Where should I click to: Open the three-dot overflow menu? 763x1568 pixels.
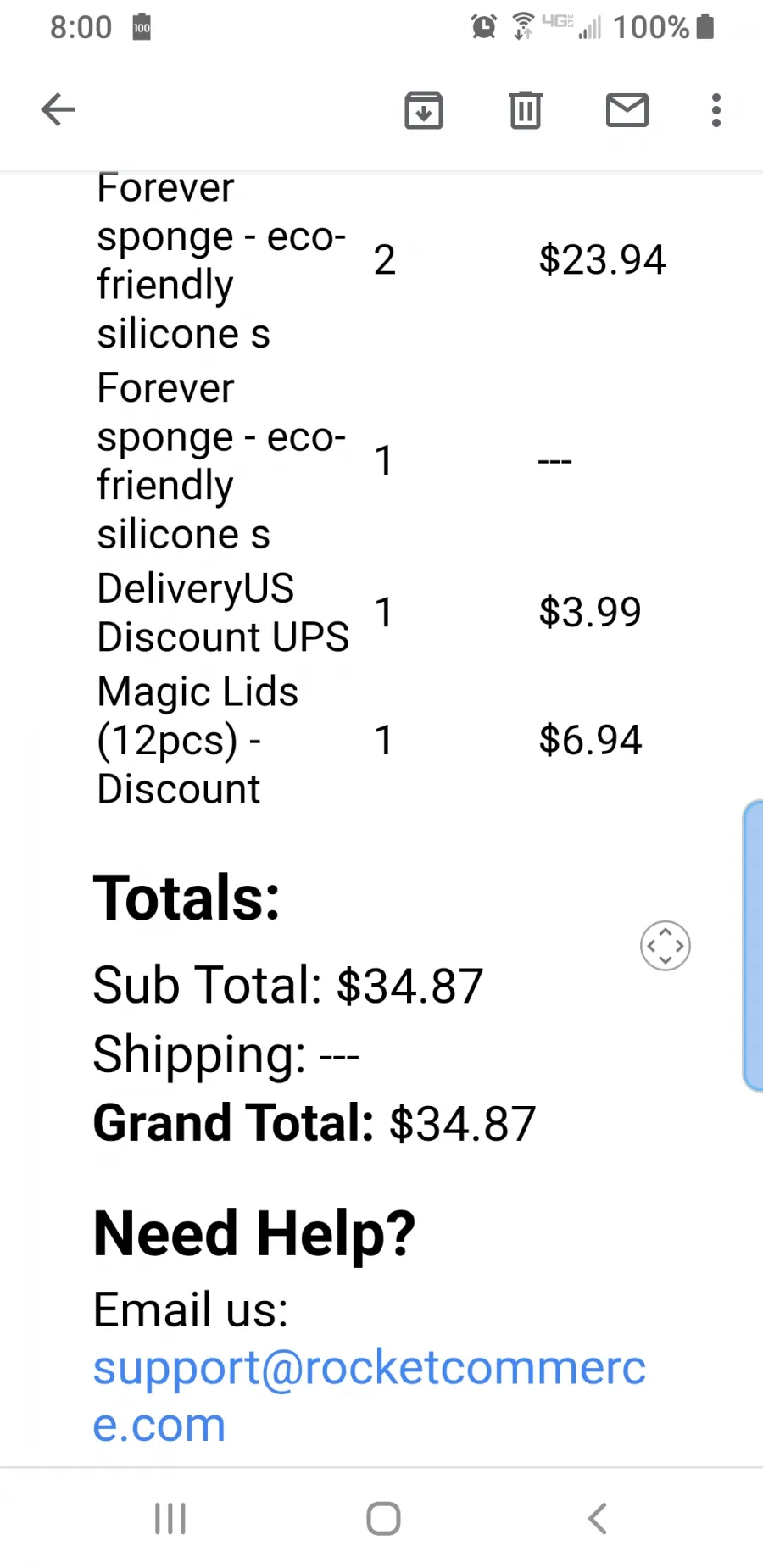[716, 110]
